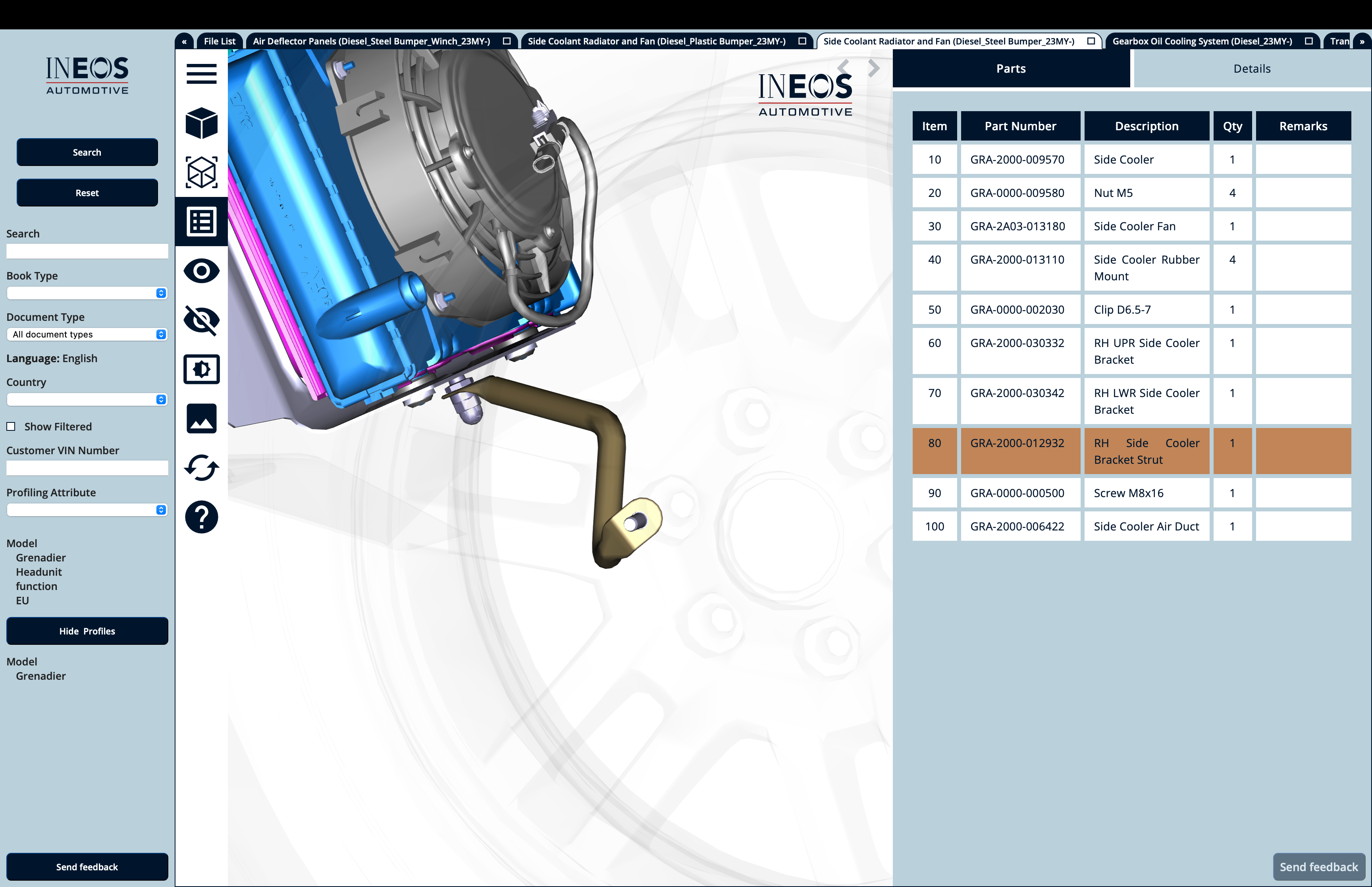This screenshot has height=887, width=1372.
Task: Select the Screw M8x16 row
Action: [1131, 492]
